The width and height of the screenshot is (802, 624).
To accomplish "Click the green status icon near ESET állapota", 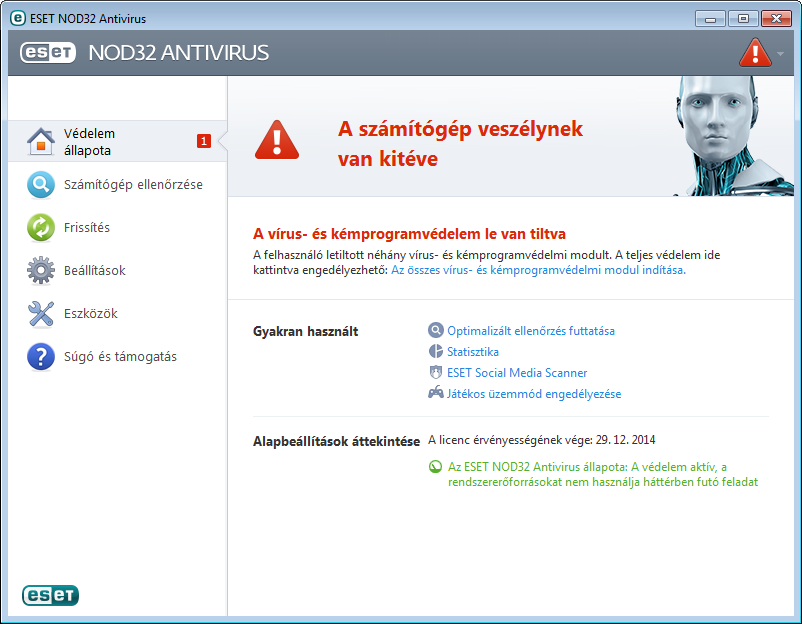I will 435,466.
